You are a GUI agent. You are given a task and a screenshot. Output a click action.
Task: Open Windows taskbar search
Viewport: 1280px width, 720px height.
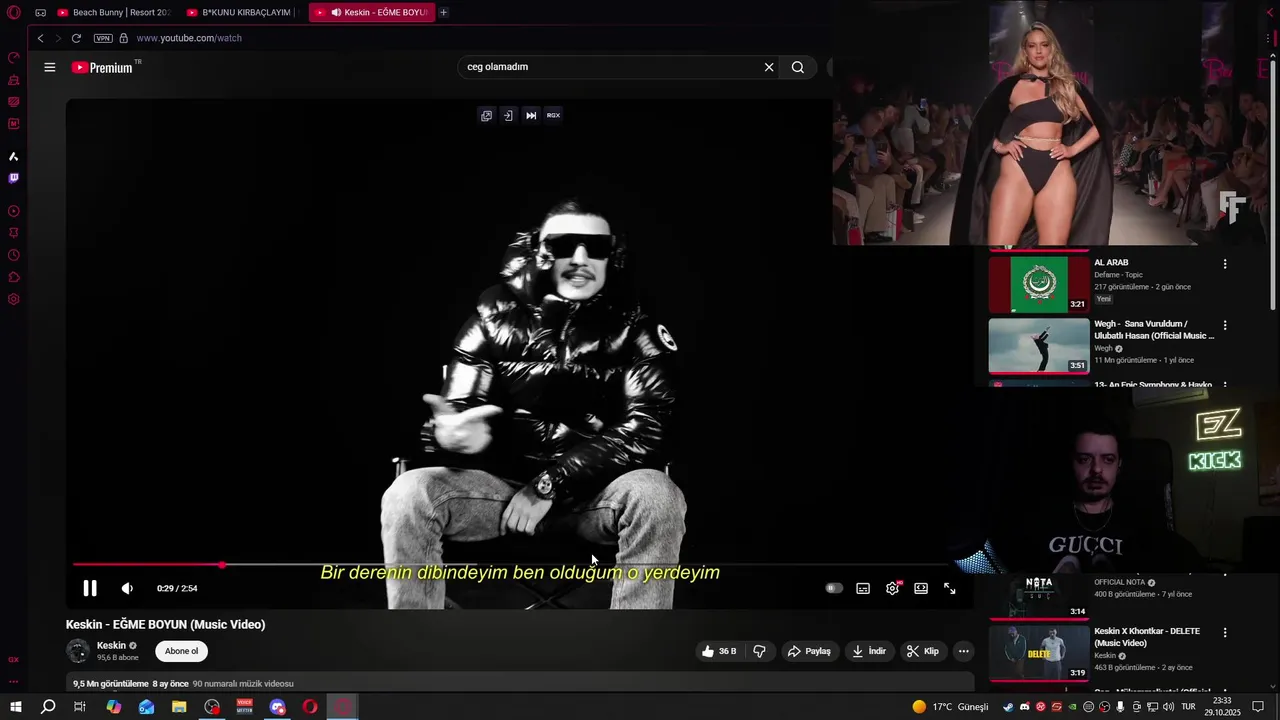(x=48, y=707)
